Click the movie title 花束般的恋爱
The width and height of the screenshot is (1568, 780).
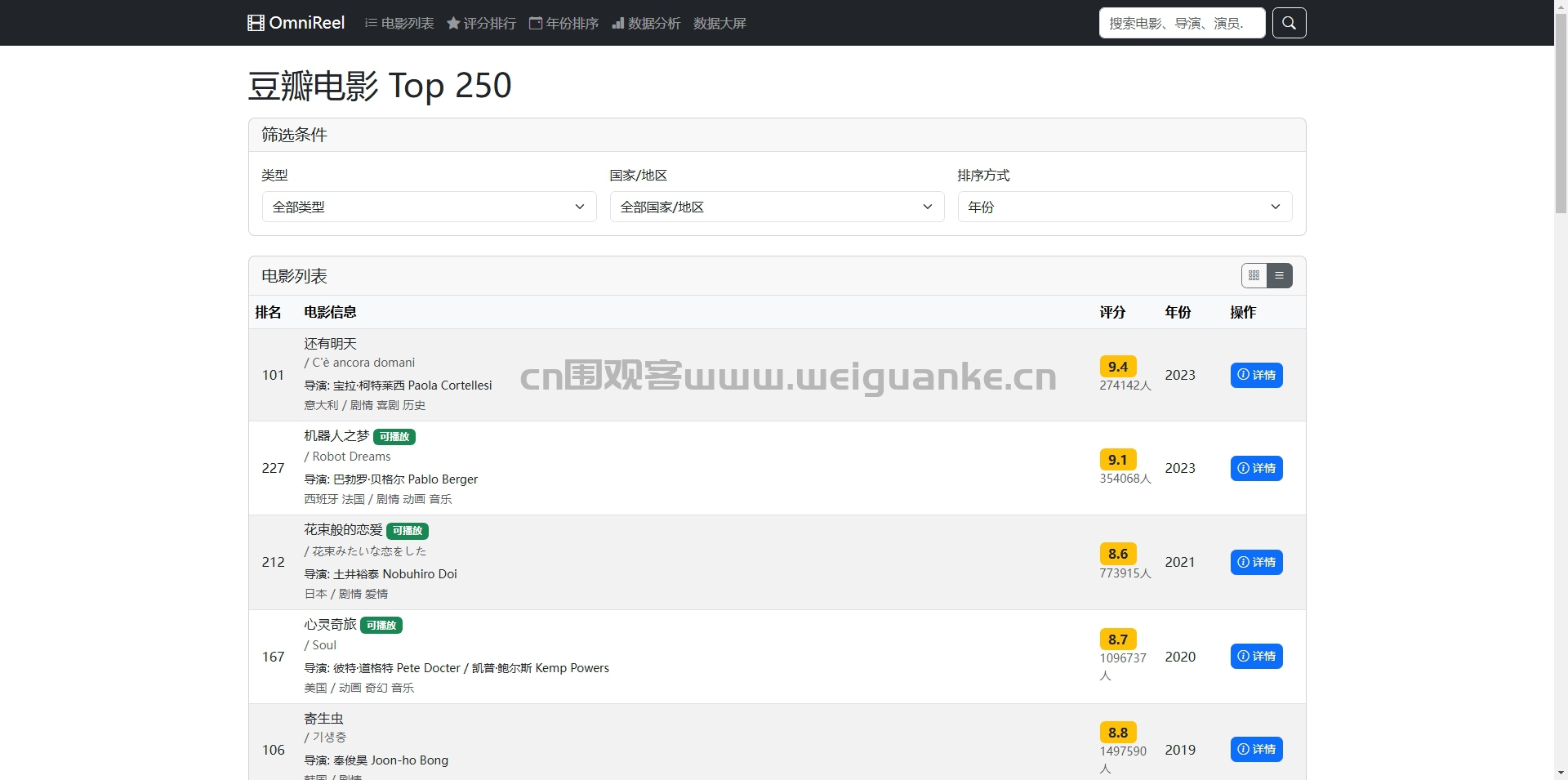pyautogui.click(x=343, y=530)
